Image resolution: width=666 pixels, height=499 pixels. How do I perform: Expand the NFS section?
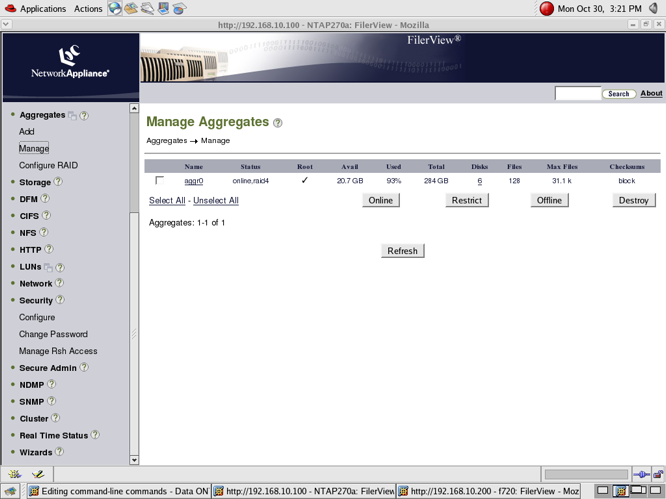coord(28,233)
